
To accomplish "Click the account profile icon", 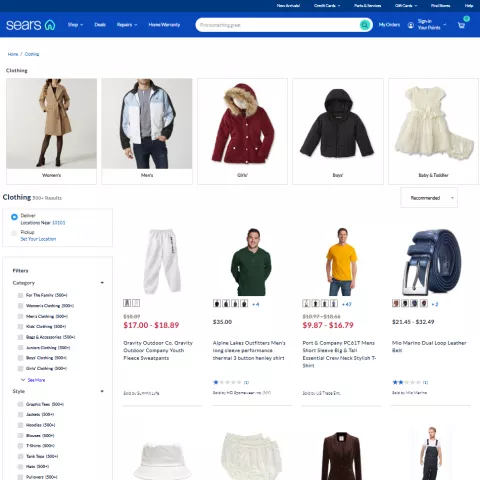I will pos(411,25).
